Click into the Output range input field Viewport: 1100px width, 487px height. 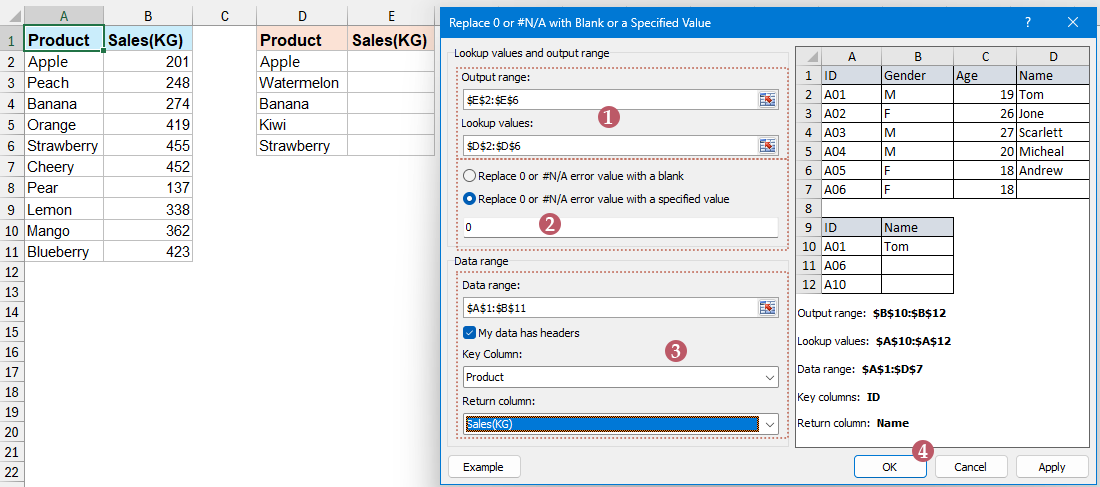pos(608,99)
